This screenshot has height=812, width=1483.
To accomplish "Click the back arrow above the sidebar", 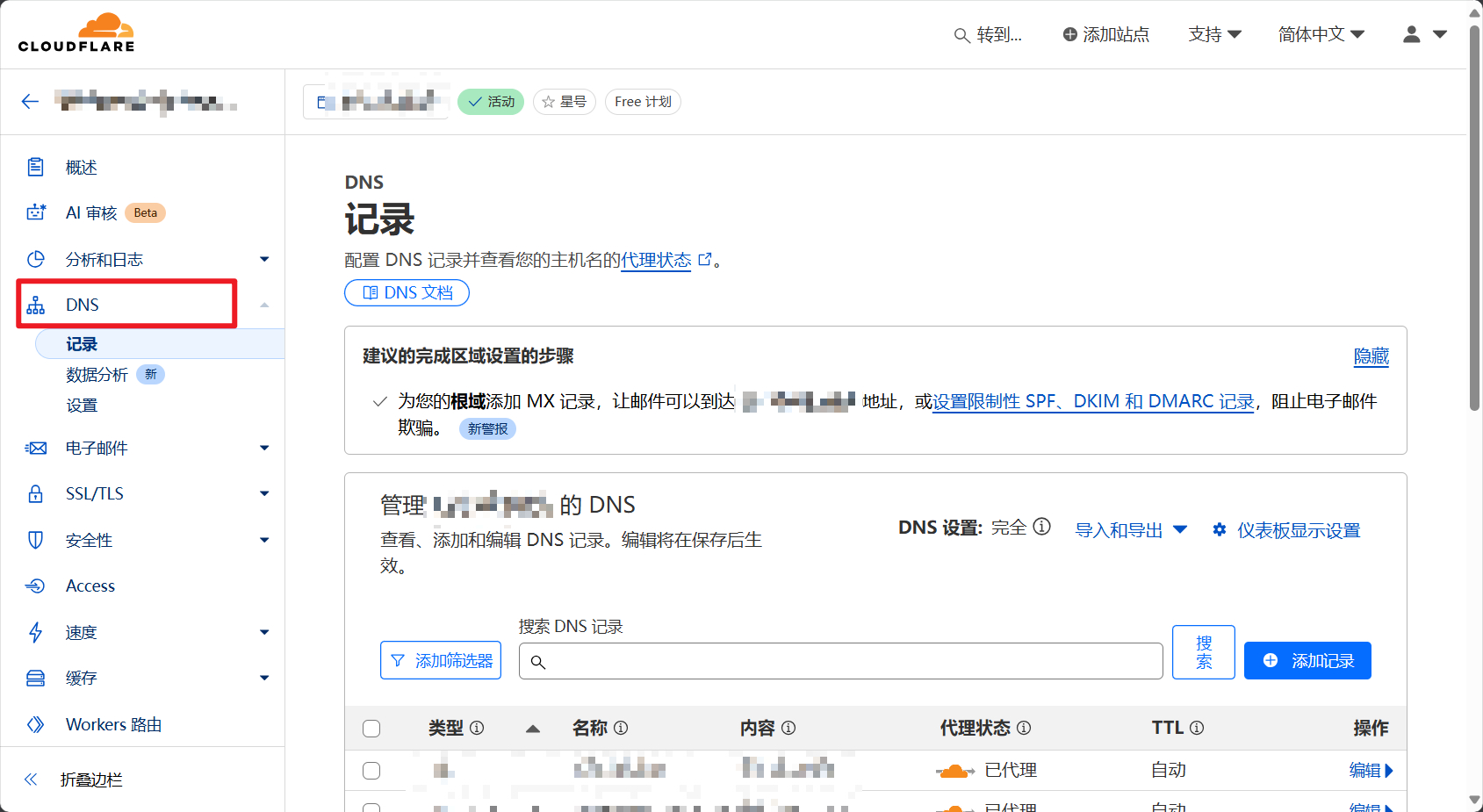I will (30, 101).
